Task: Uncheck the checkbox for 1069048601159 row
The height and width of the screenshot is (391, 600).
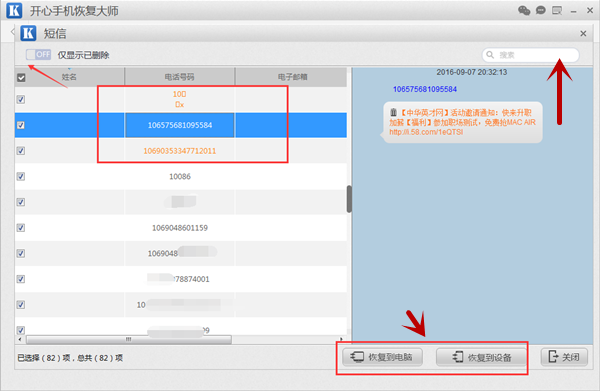Action: [21, 228]
